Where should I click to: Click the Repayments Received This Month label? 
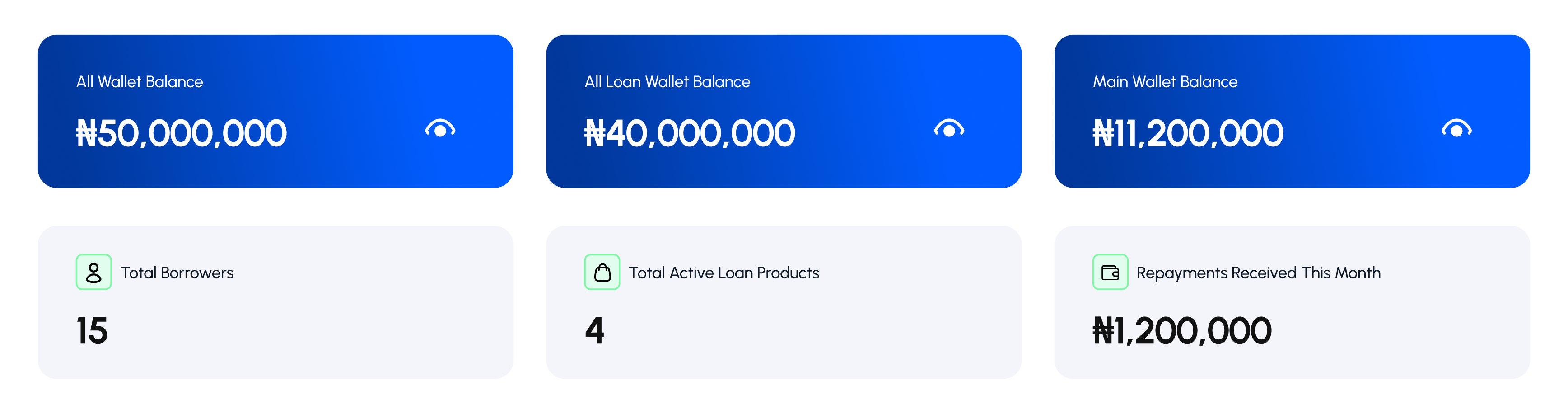1258,273
